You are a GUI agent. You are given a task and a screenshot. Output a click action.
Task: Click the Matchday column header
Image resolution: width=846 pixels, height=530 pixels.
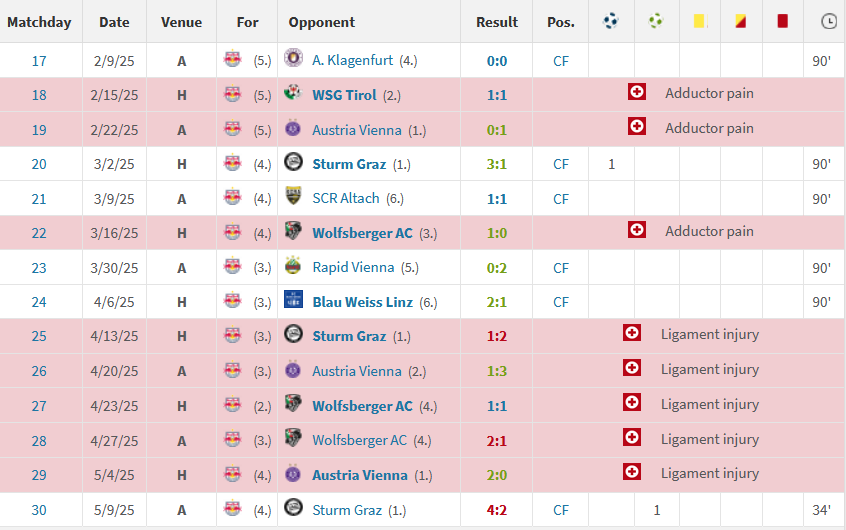coord(39,22)
